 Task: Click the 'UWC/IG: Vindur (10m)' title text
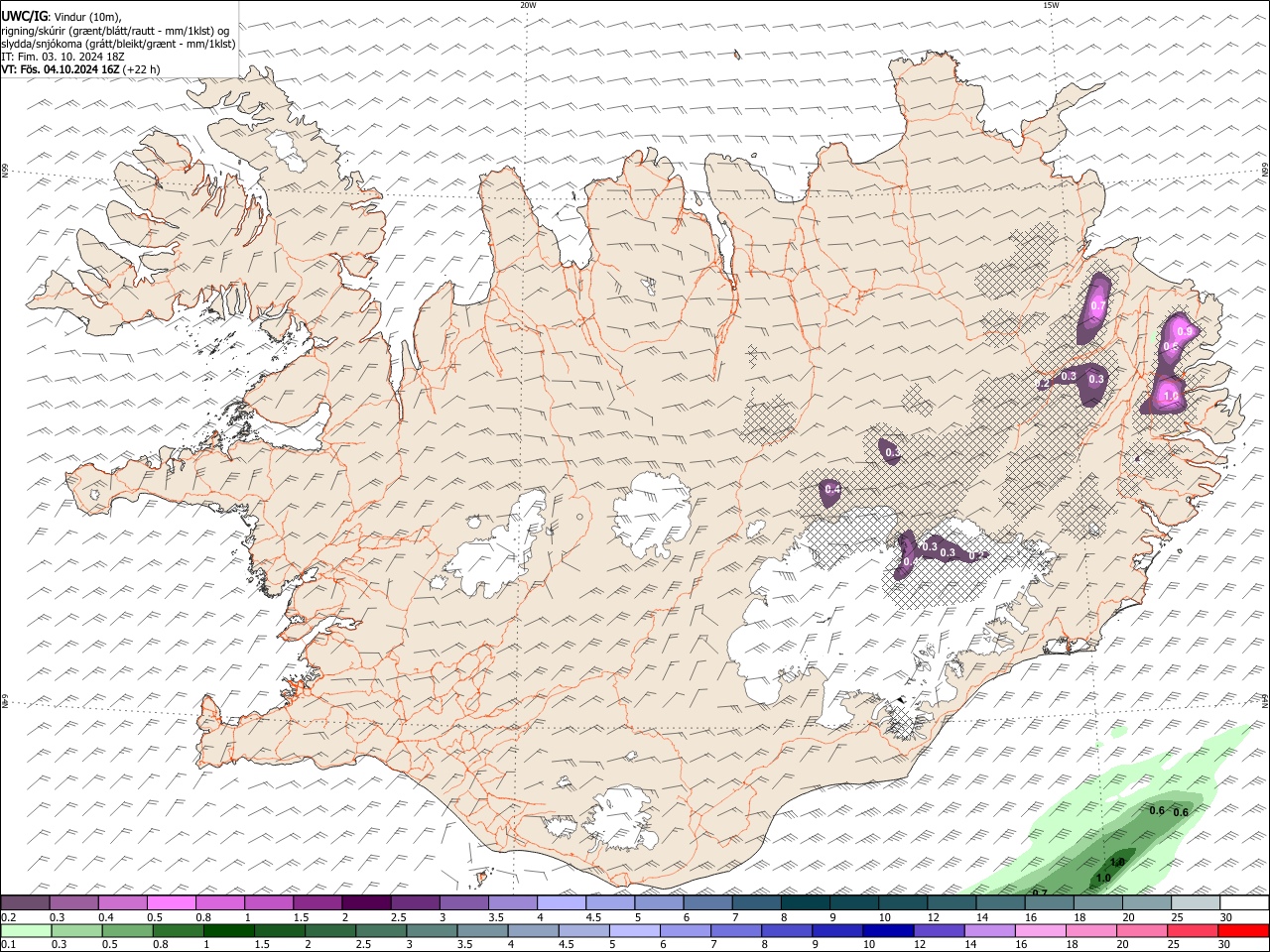coord(62,17)
